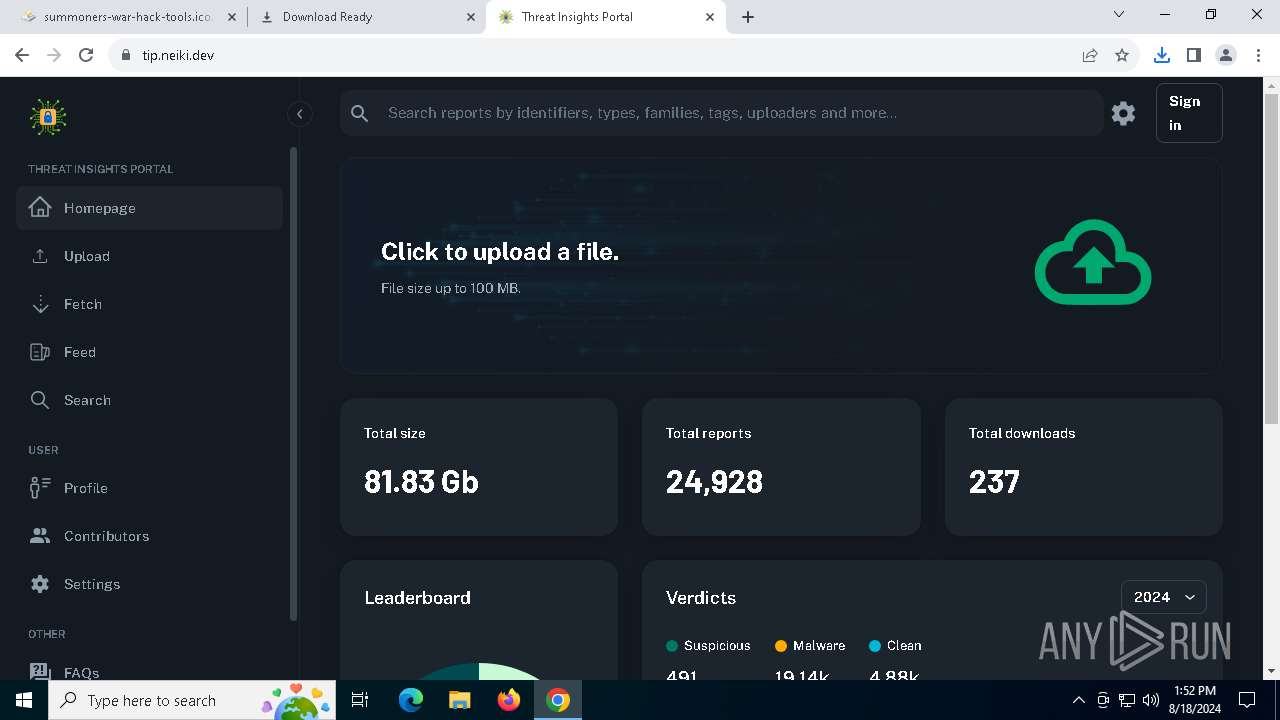Open the Contributors sidebar item
Screen dimensions: 1280x720
coord(150,536)
